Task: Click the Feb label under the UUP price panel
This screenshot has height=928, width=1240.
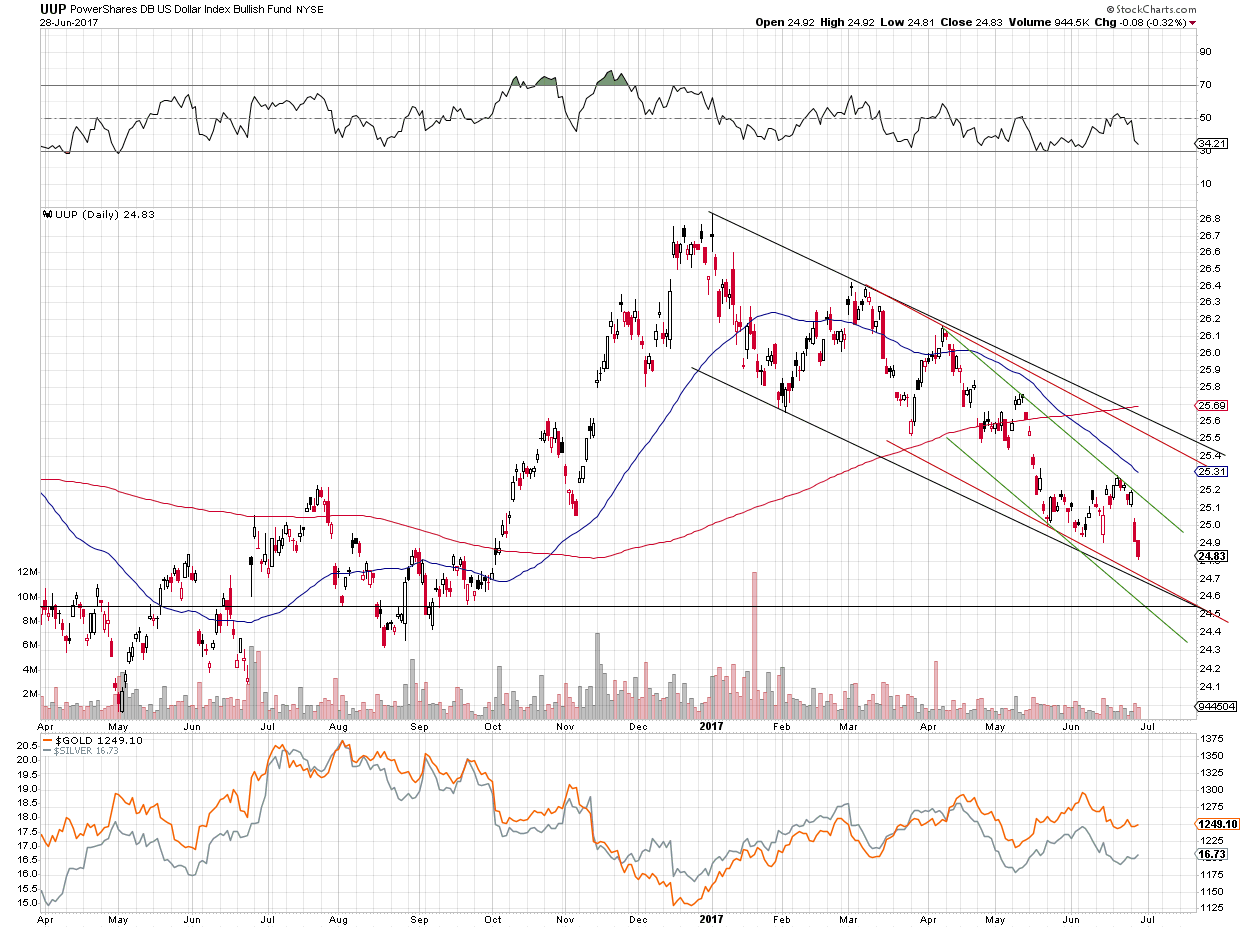Action: click(x=782, y=726)
